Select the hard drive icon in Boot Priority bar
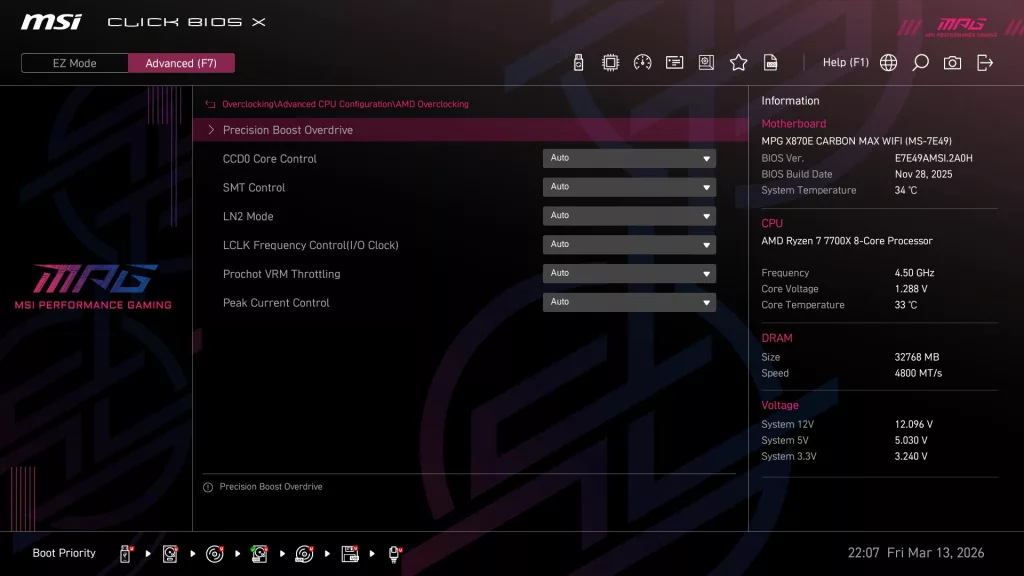The image size is (1024, 576). [169, 552]
